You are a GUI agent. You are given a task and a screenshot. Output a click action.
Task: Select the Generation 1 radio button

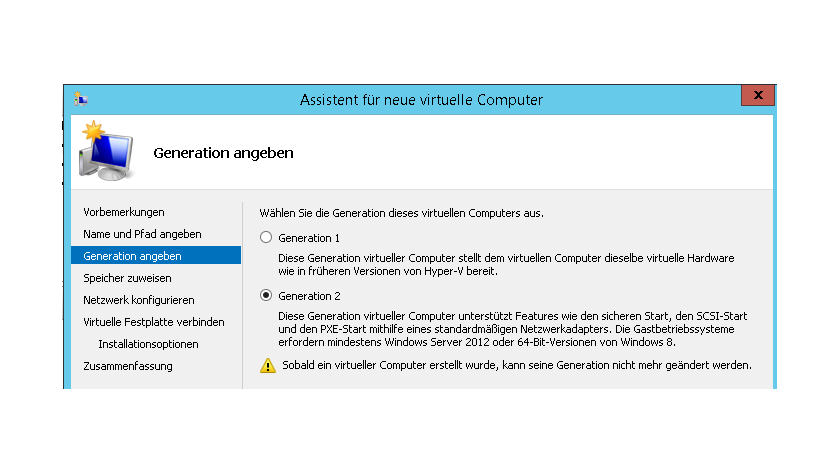coord(266,238)
